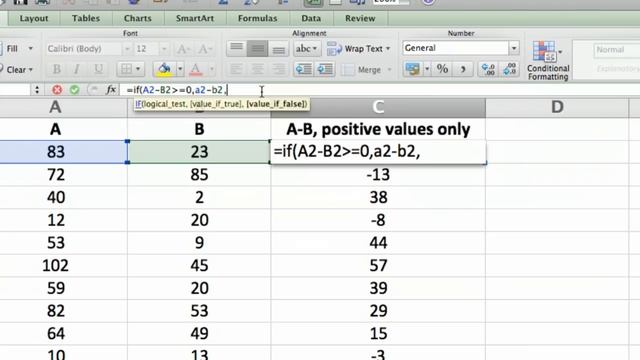The height and width of the screenshot is (360, 640).
Task: Click the decrease indent icon
Action: [x=304, y=69]
